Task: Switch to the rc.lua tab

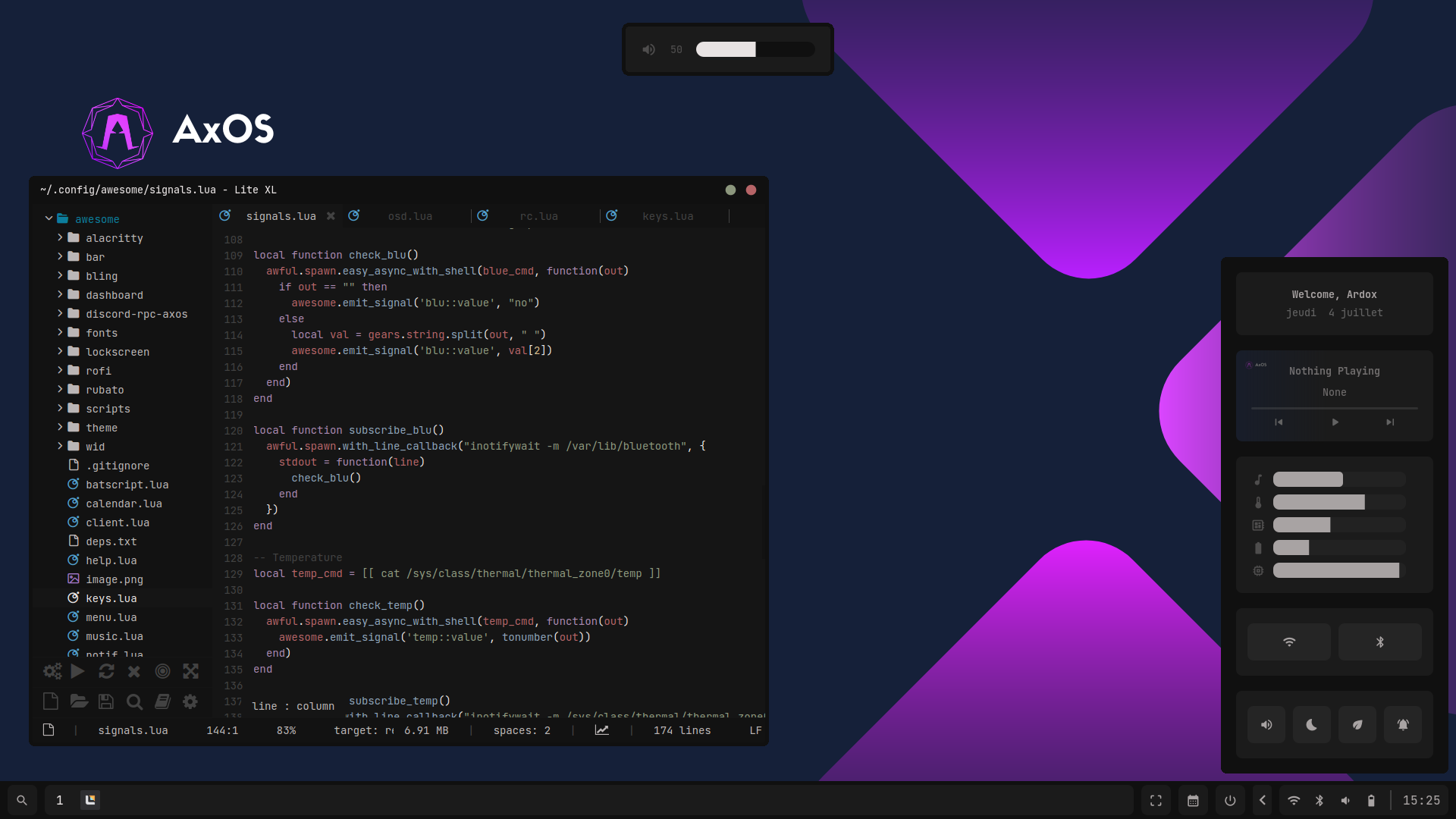Action: coord(538,216)
